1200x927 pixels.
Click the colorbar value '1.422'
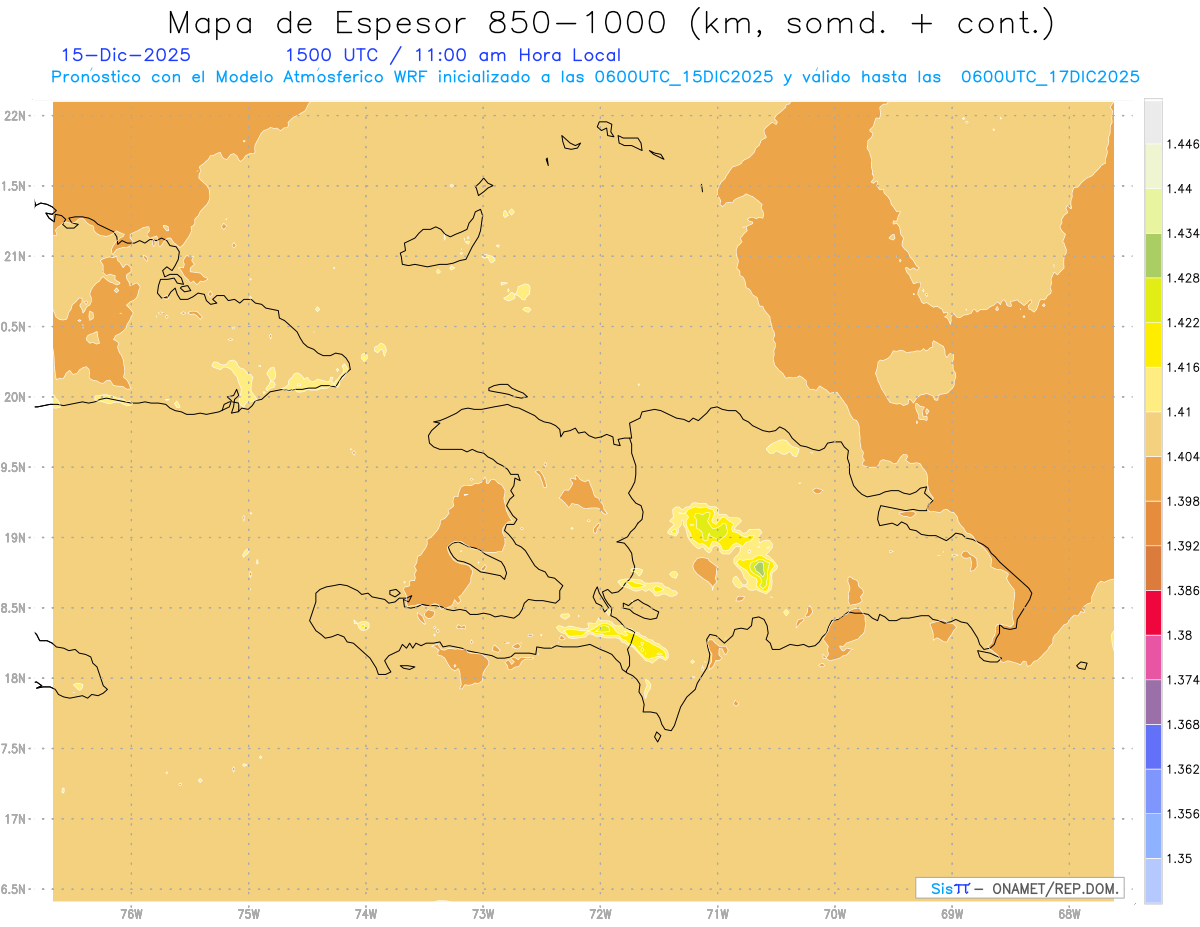tap(1185, 323)
